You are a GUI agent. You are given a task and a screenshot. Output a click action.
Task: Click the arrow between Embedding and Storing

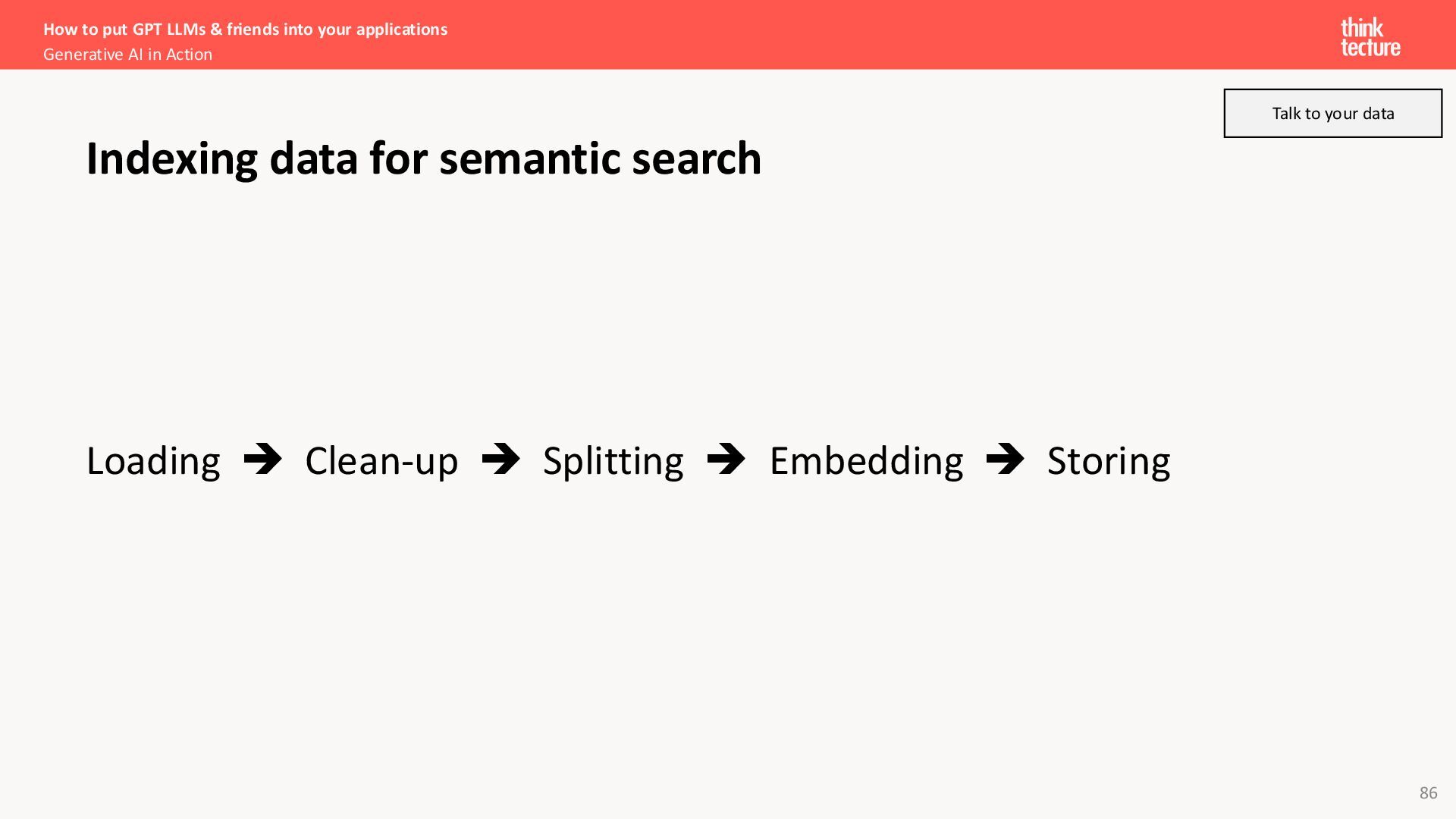tap(1006, 459)
